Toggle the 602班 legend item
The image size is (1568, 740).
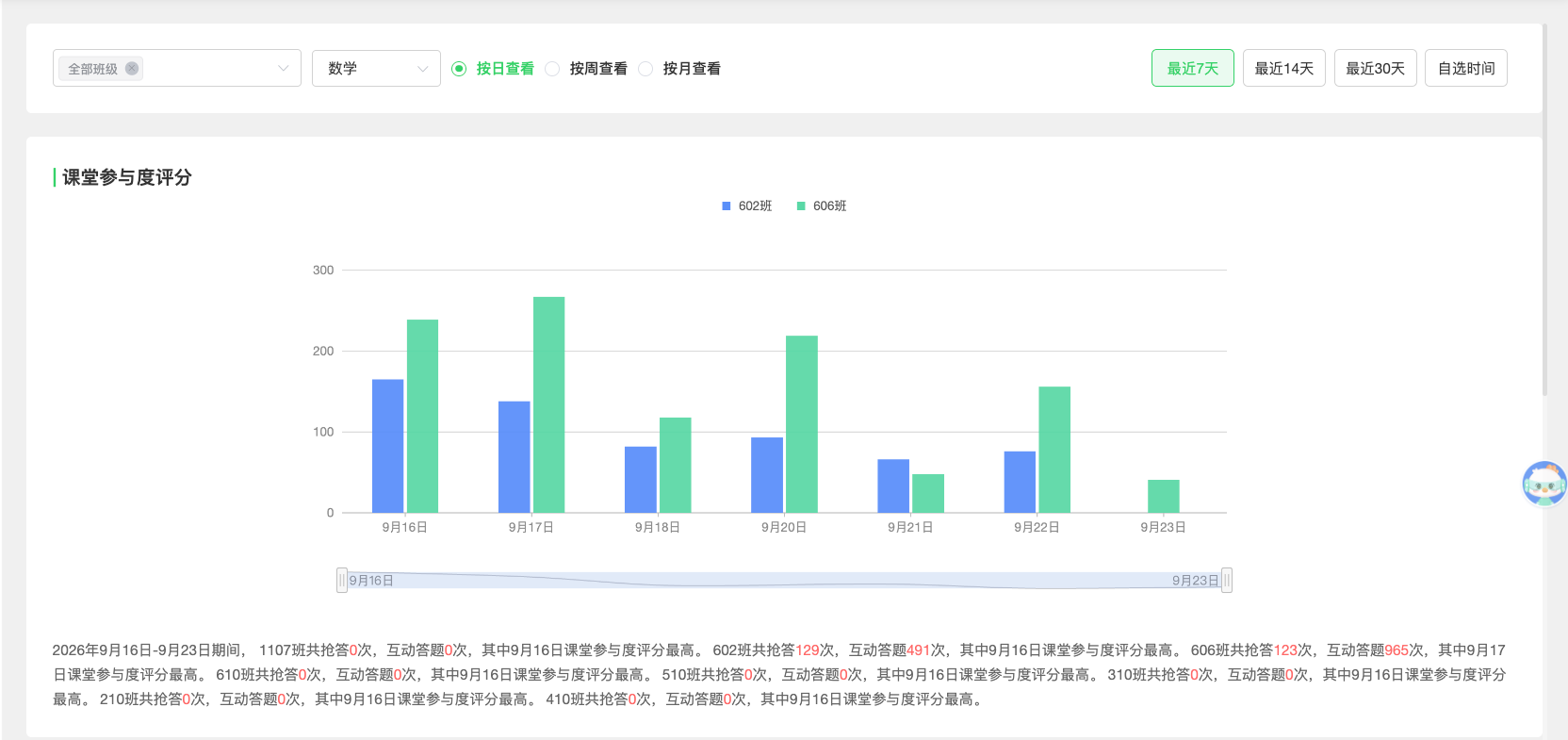[x=746, y=206]
